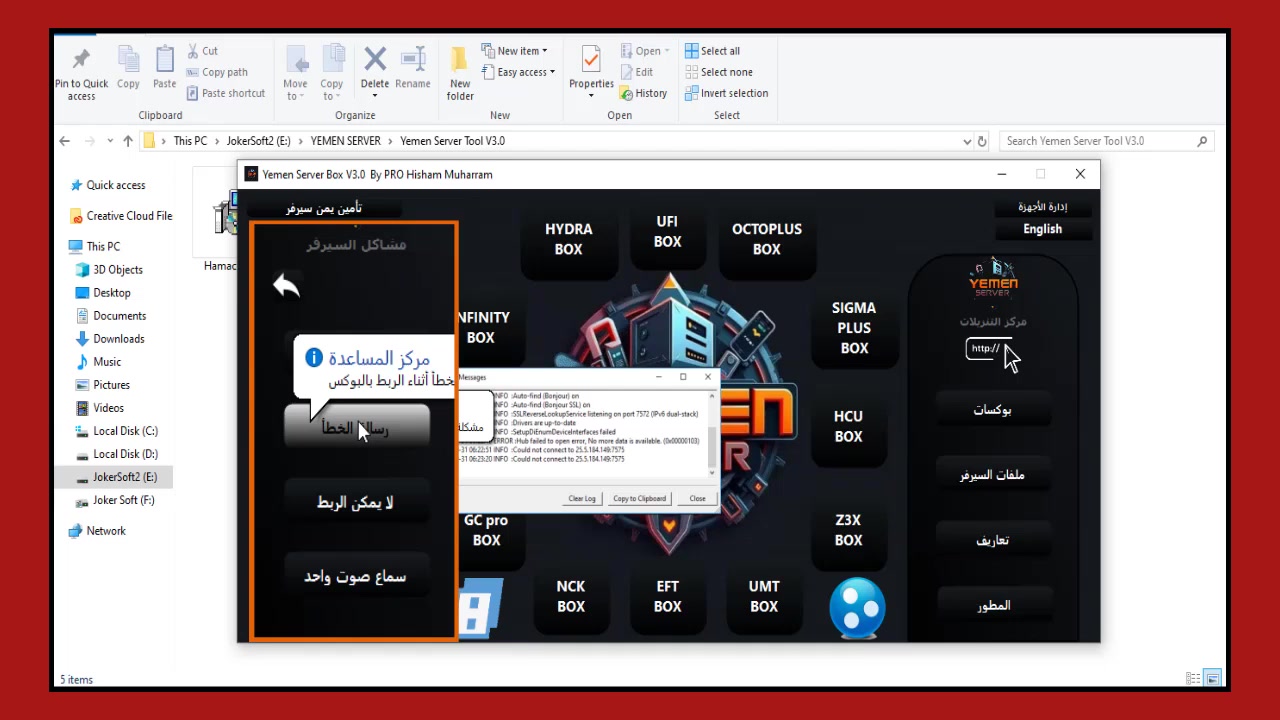The height and width of the screenshot is (720, 1280).
Task: Open Music in the navigation pane
Action: 98,361
